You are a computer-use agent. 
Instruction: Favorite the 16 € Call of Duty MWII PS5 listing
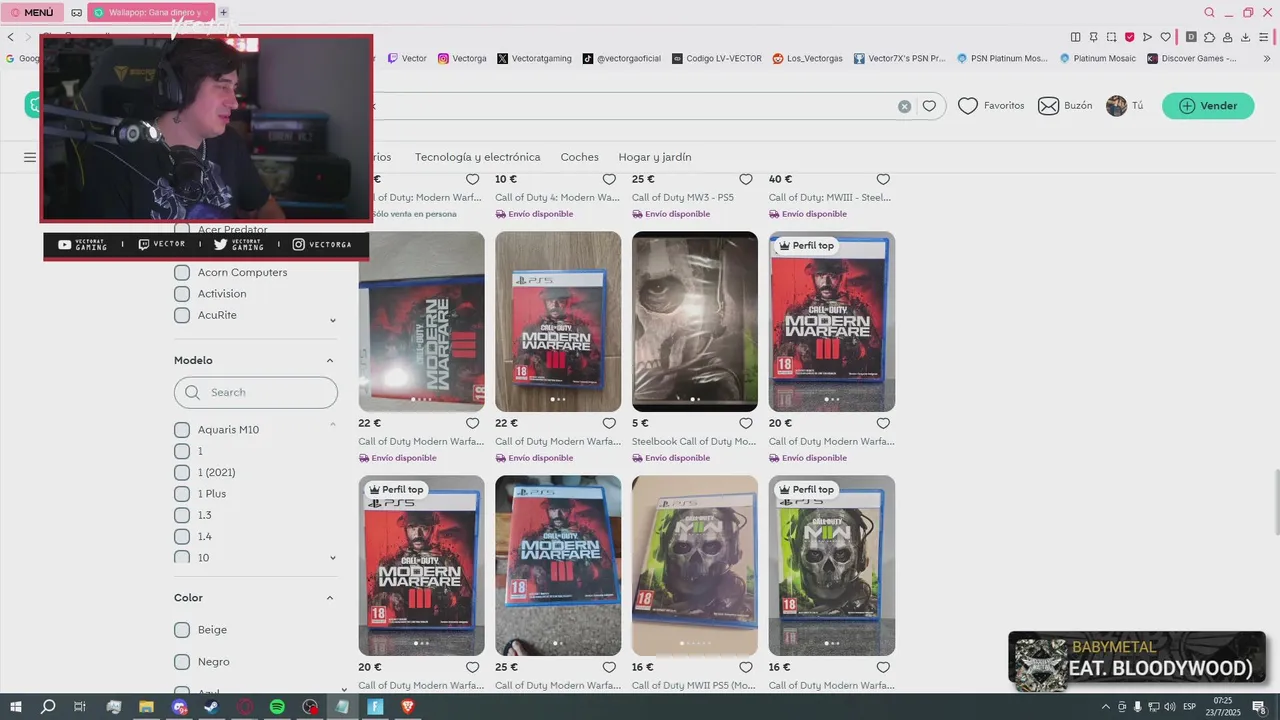[x=746, y=667]
